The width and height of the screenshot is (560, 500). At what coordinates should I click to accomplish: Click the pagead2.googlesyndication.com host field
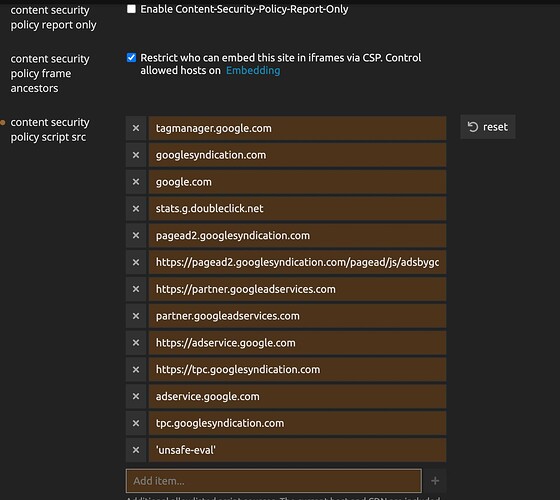click(298, 235)
